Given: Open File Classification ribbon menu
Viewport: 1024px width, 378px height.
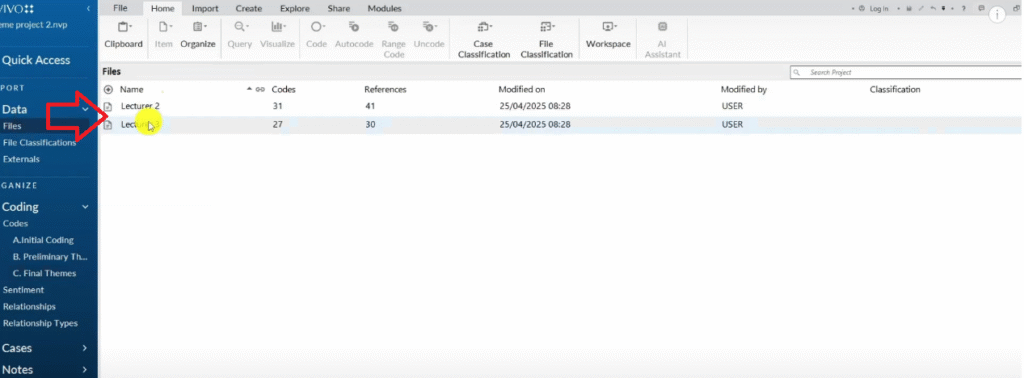Looking at the screenshot, I should pos(547,40).
